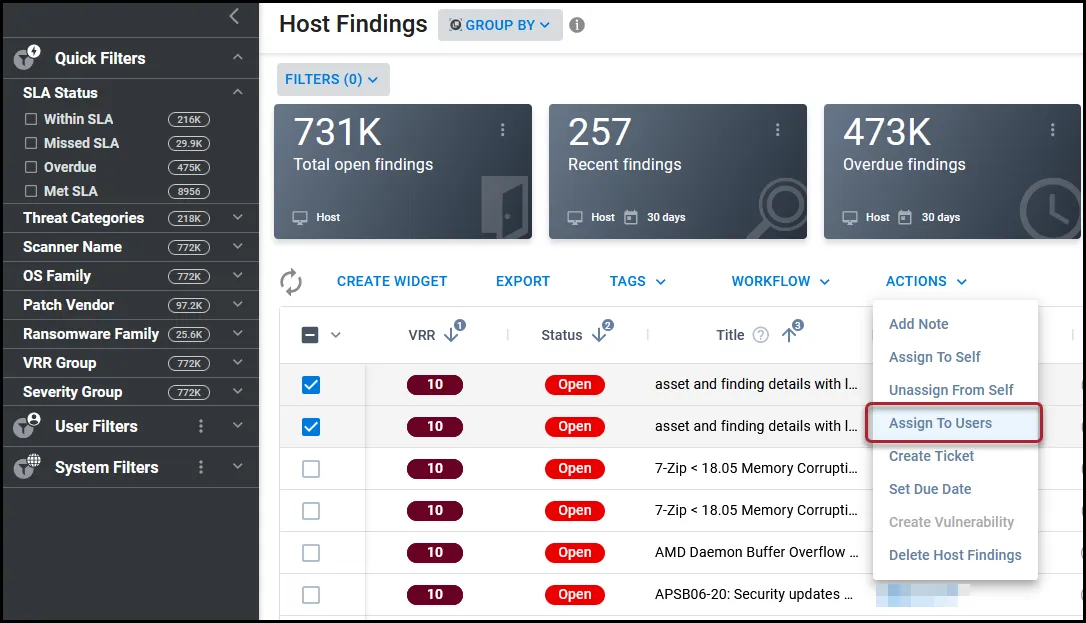Image resolution: width=1086 pixels, height=623 pixels.
Task: Click the Host monitor icon on Recent findings card
Action: 575,217
